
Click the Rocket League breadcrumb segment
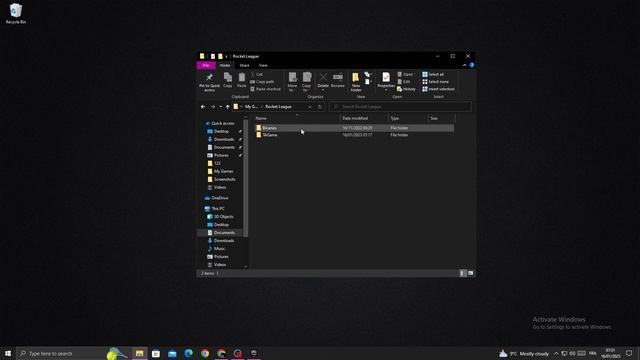tap(278, 107)
